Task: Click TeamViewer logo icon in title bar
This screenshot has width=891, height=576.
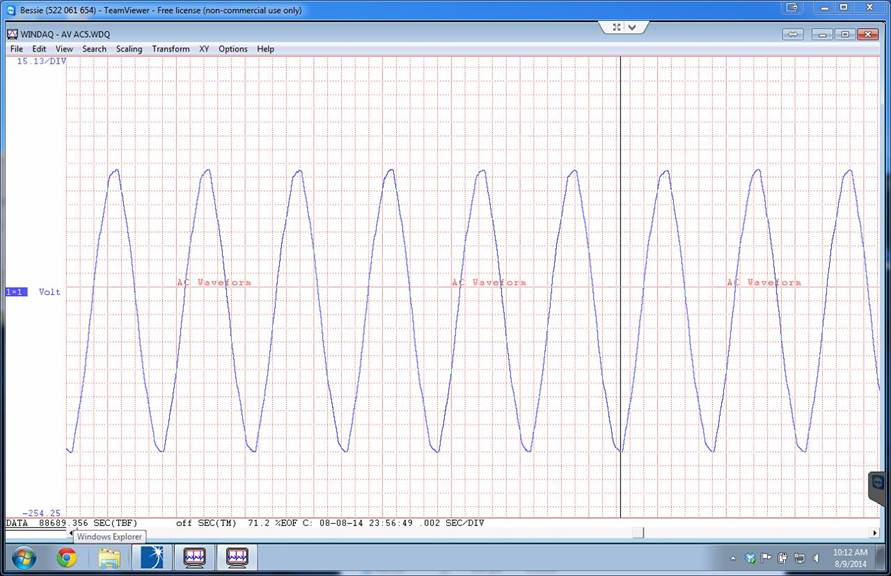Action: tap(11, 10)
